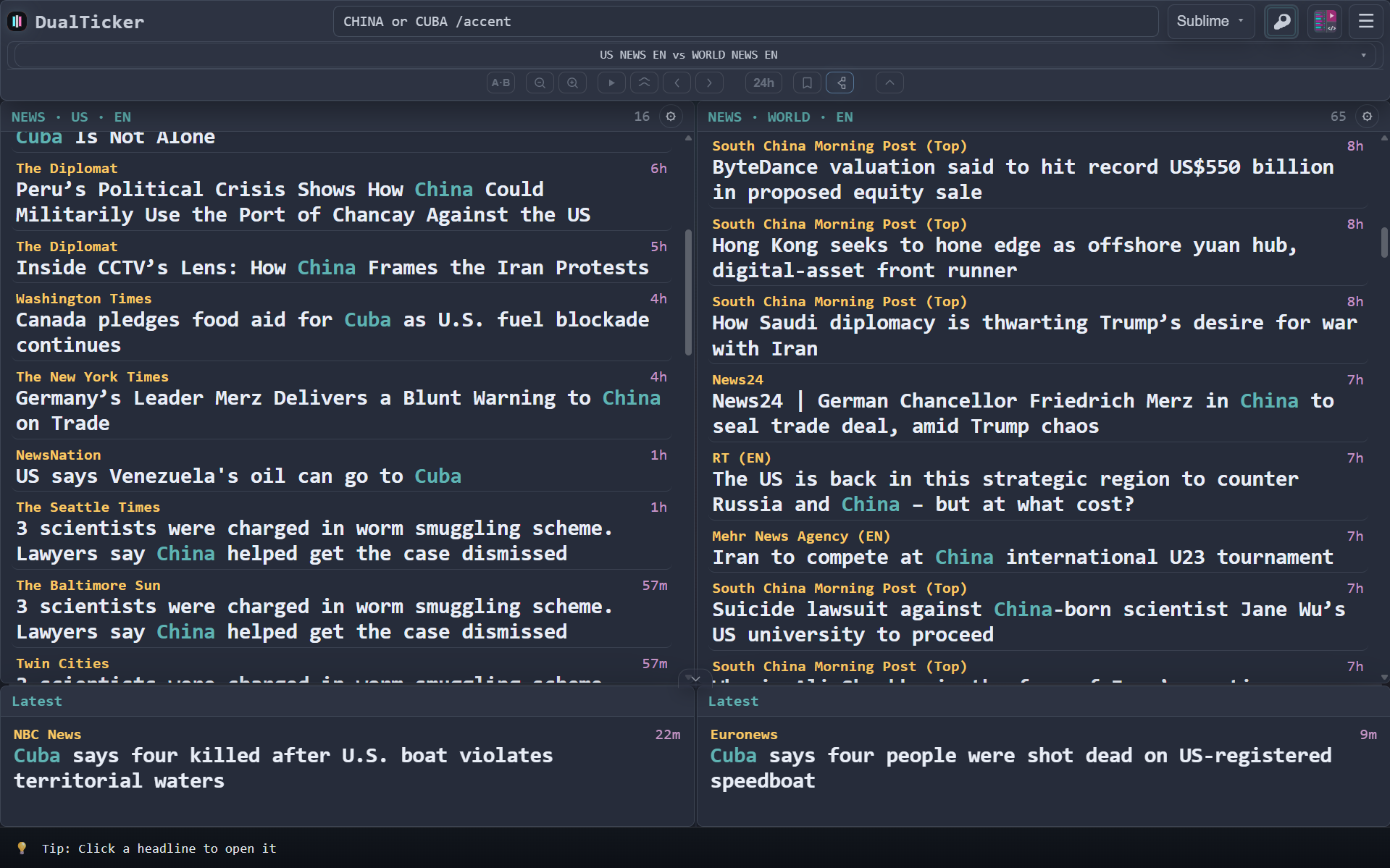Expand the panels using the bottom-center chevron
The height and width of the screenshot is (868, 1390).
pos(694,679)
